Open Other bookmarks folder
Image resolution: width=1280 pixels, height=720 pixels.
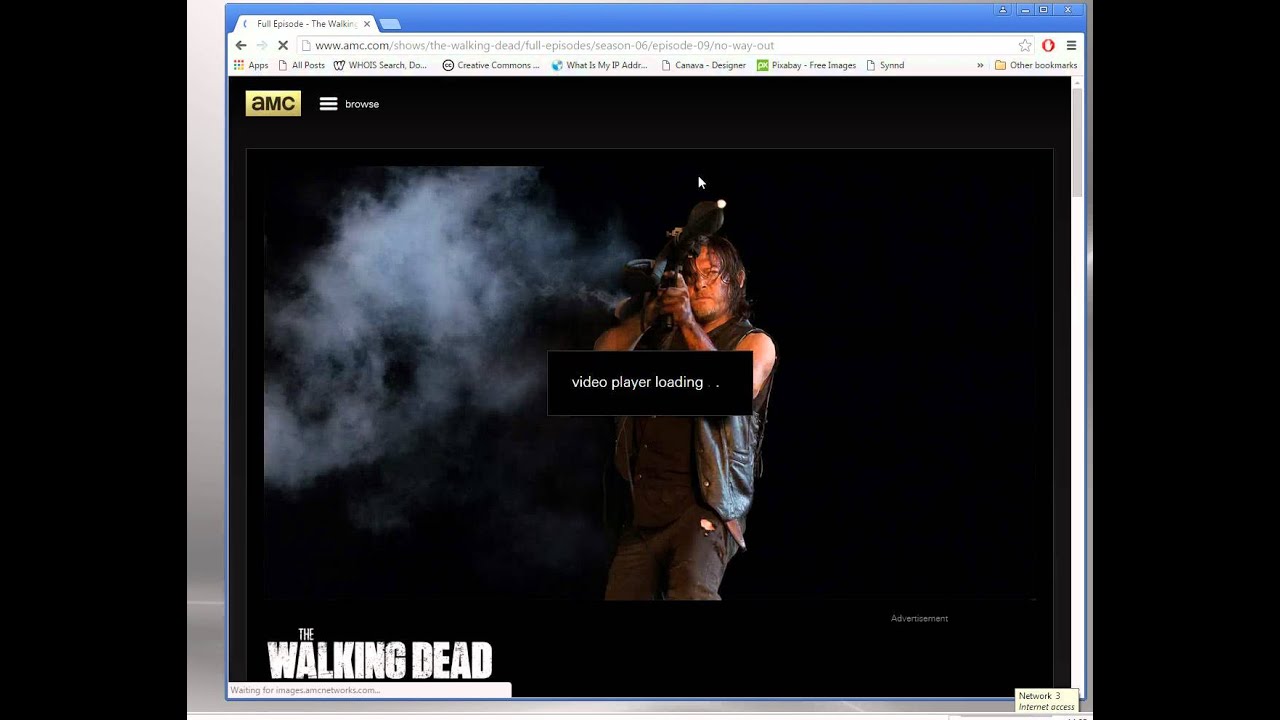1036,65
